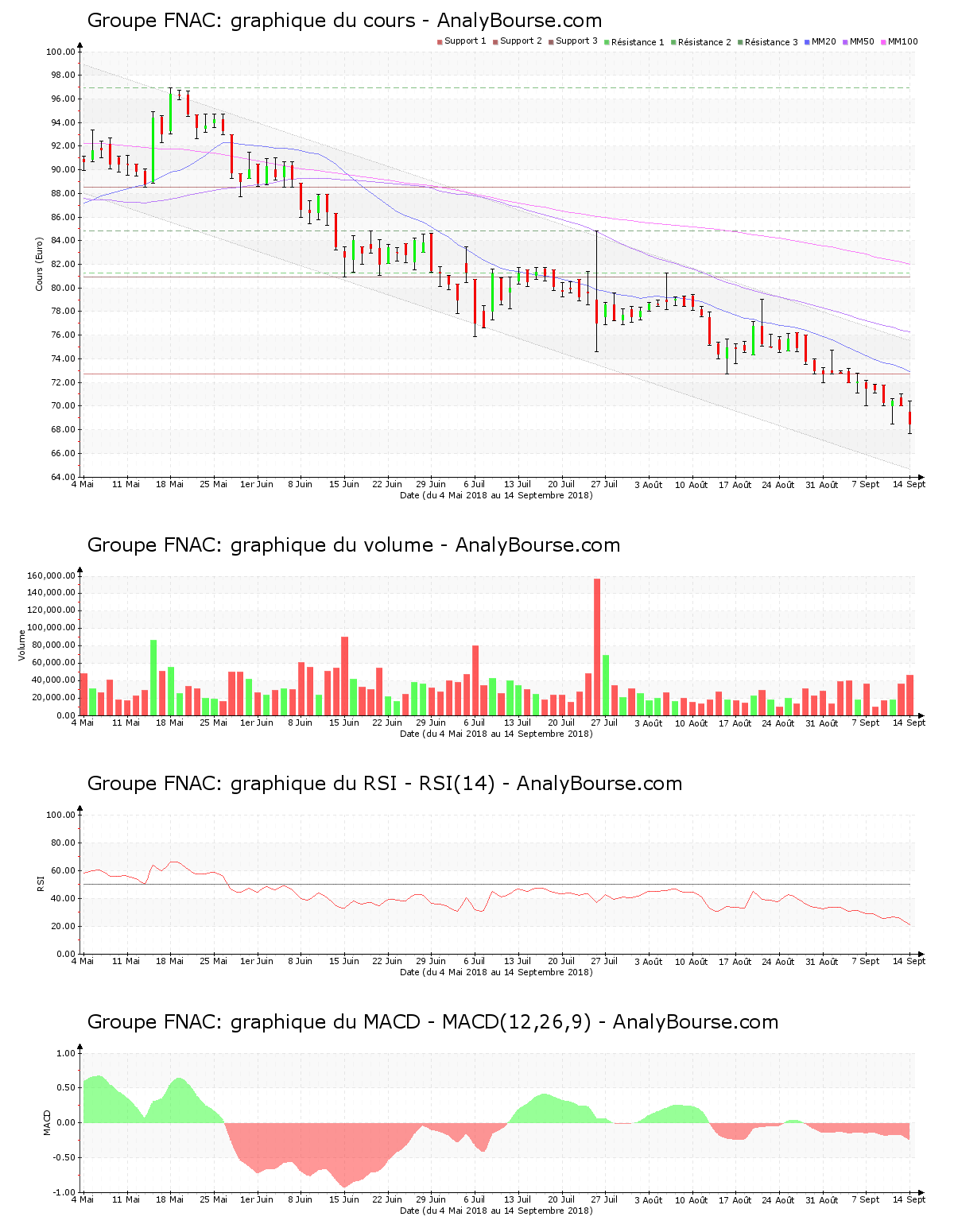Click the MM20 blue legend swatch
954x1232 pixels.
tap(808, 41)
